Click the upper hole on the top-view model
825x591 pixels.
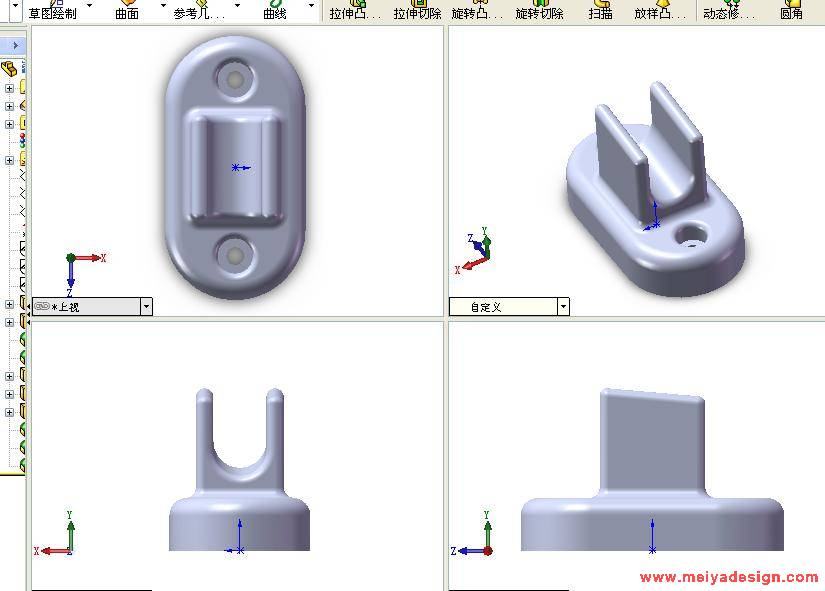(235, 80)
